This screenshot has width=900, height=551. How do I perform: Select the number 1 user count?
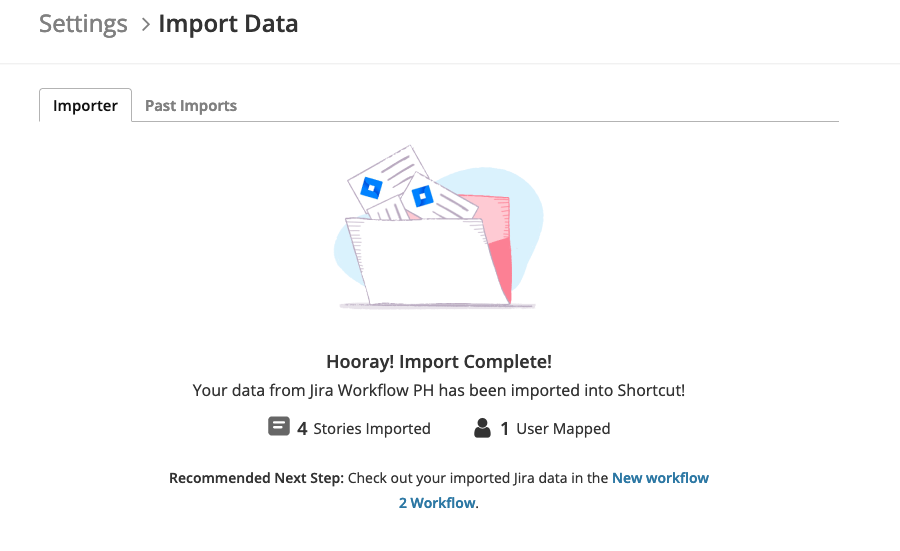tap(505, 429)
